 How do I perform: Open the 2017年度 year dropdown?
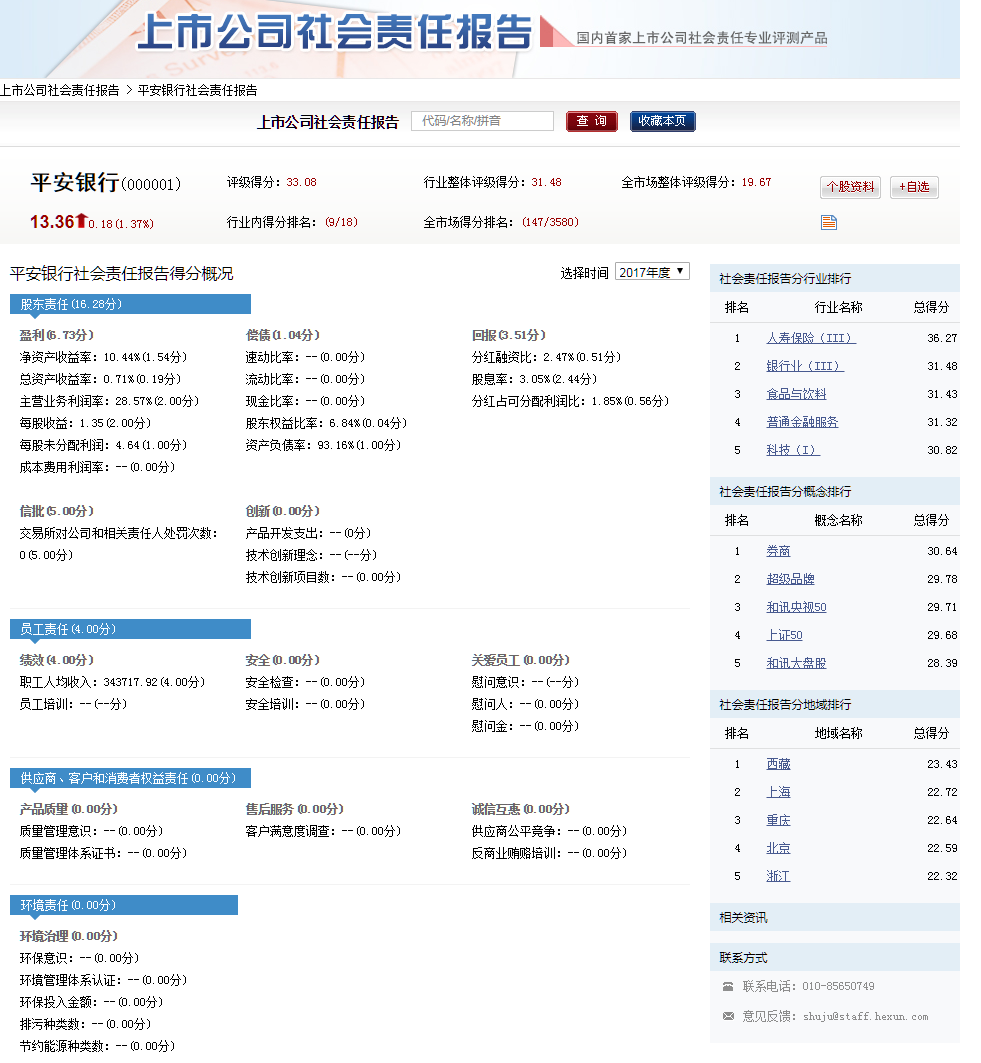pyautogui.click(x=652, y=272)
